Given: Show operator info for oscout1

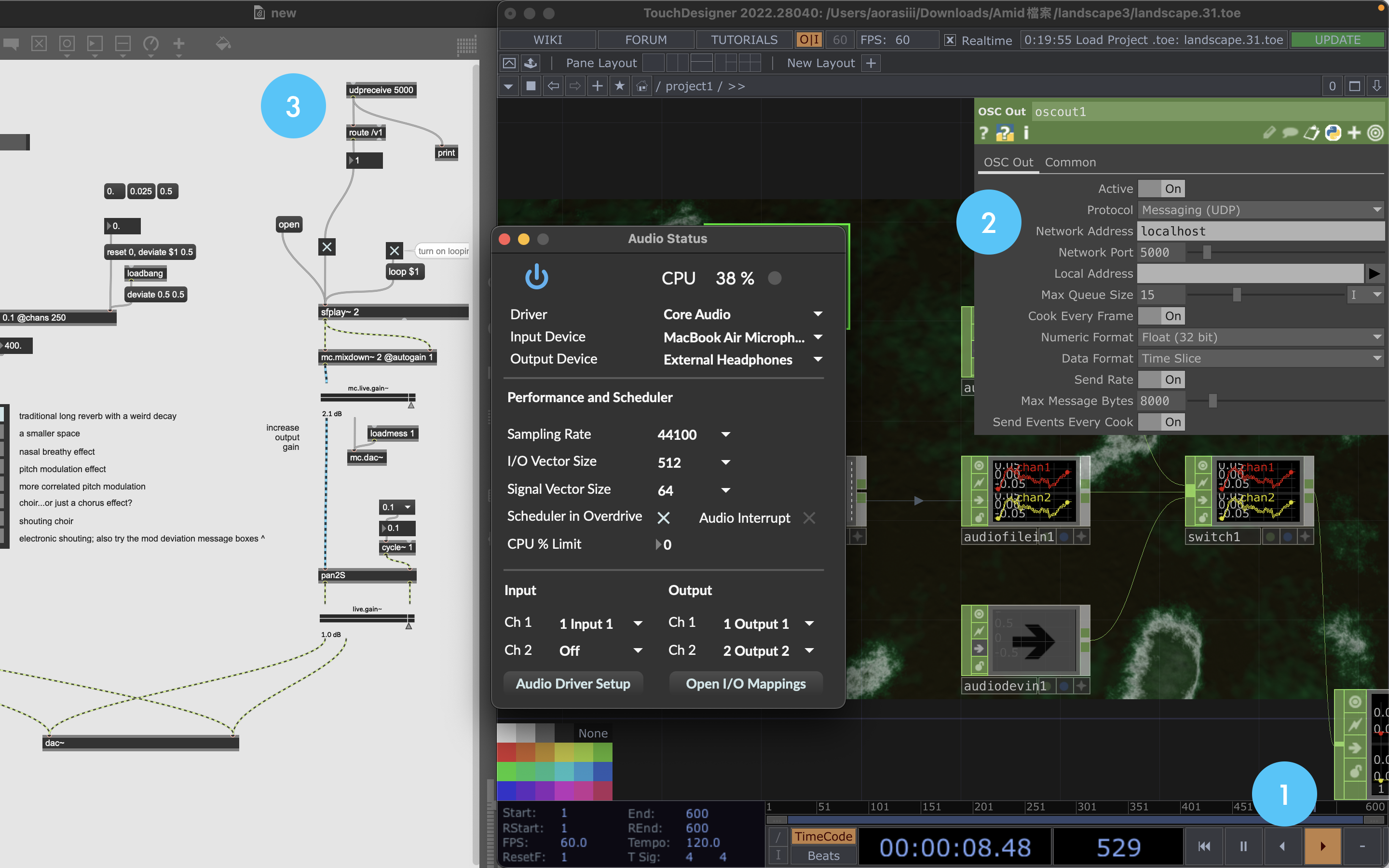Looking at the screenshot, I should tap(1026, 133).
